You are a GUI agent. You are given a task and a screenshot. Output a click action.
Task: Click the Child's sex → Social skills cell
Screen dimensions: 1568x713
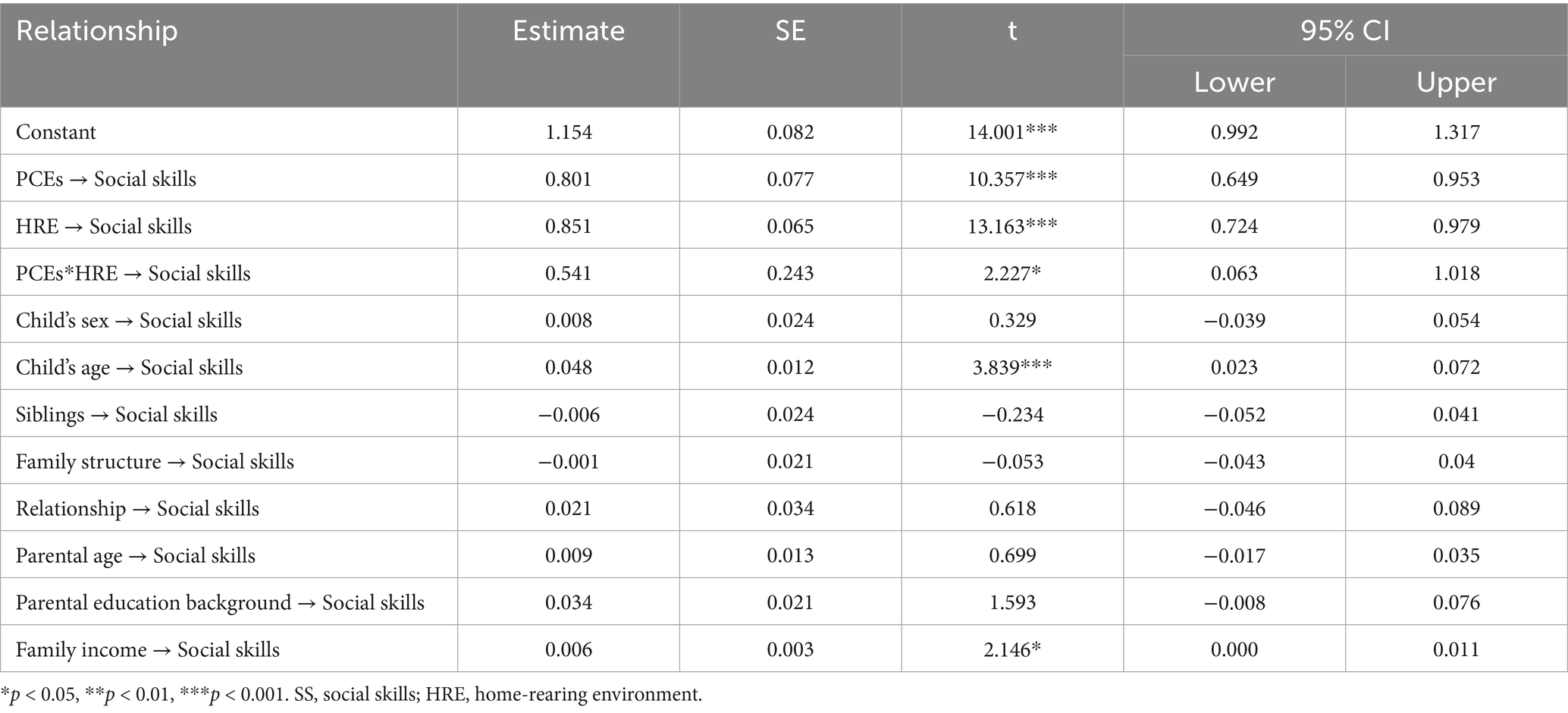[129, 320]
